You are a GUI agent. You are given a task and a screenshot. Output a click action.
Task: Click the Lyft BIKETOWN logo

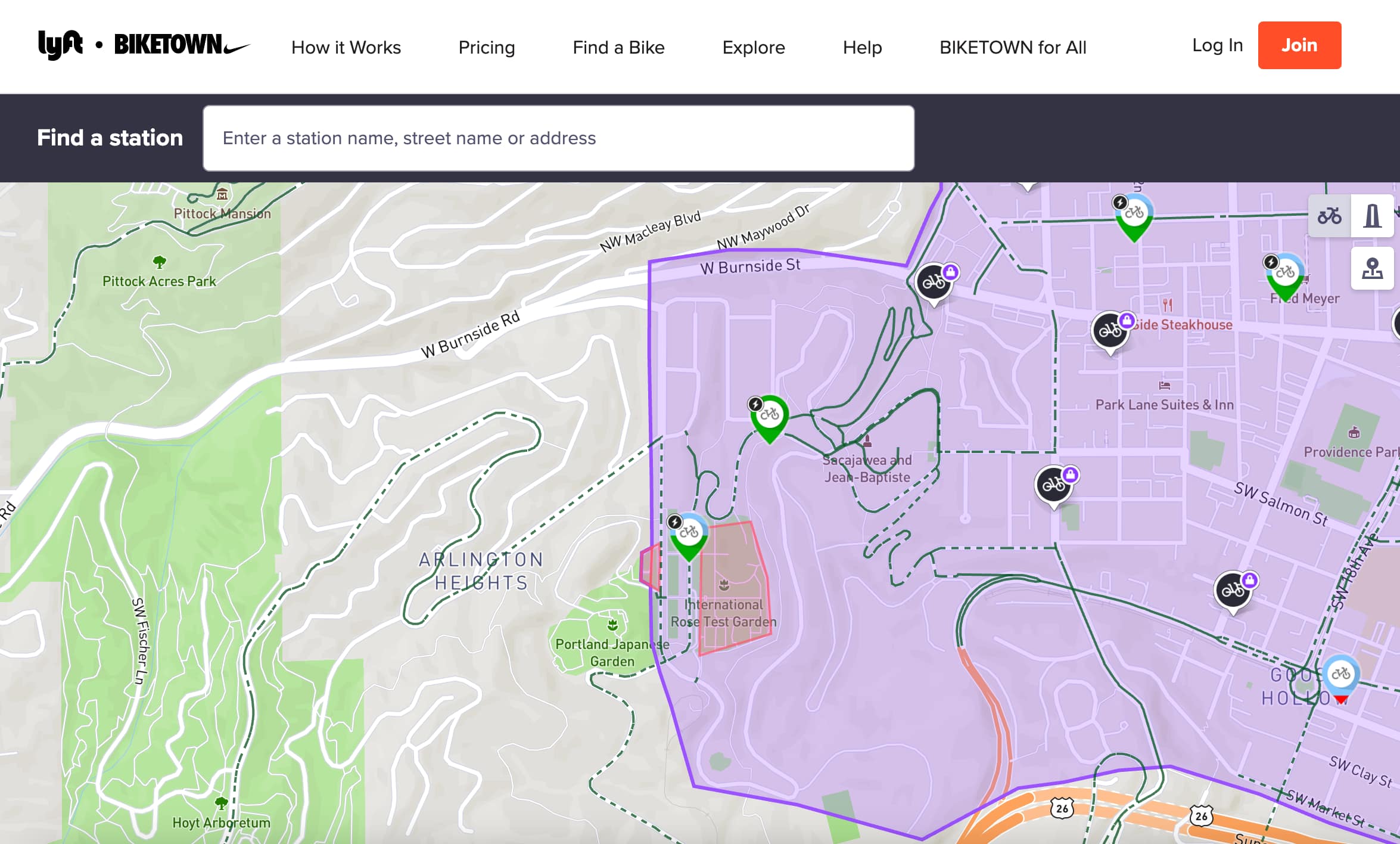click(144, 45)
